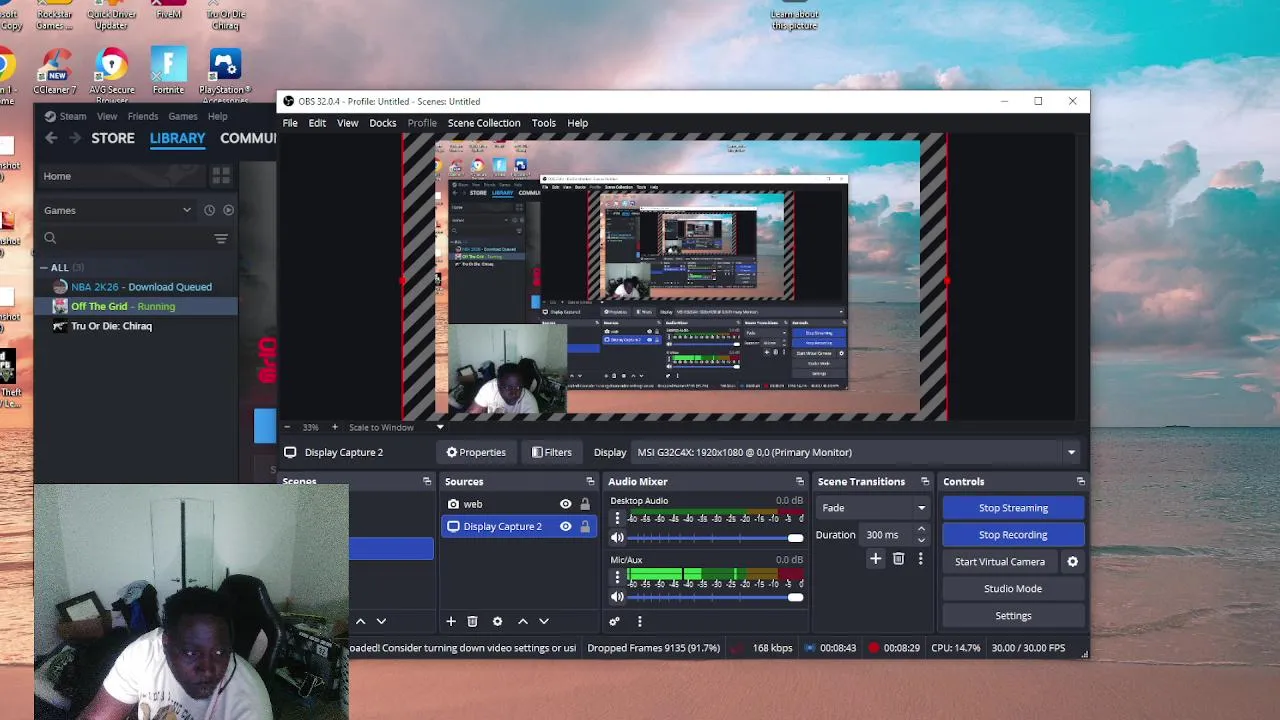Delete scene transition with trash icon

point(898,559)
